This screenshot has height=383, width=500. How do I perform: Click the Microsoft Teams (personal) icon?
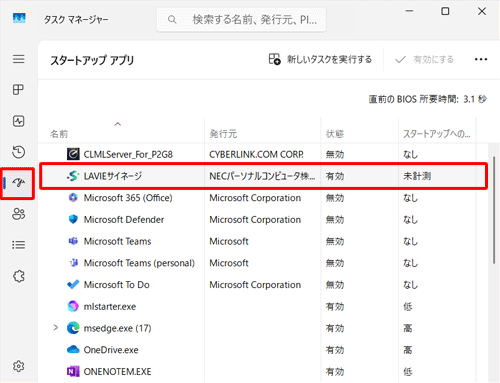73,263
